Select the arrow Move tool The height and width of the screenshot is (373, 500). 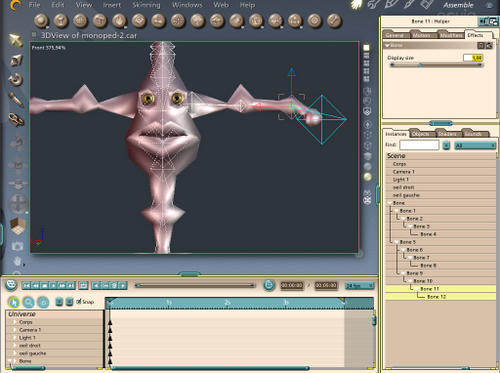point(15,40)
